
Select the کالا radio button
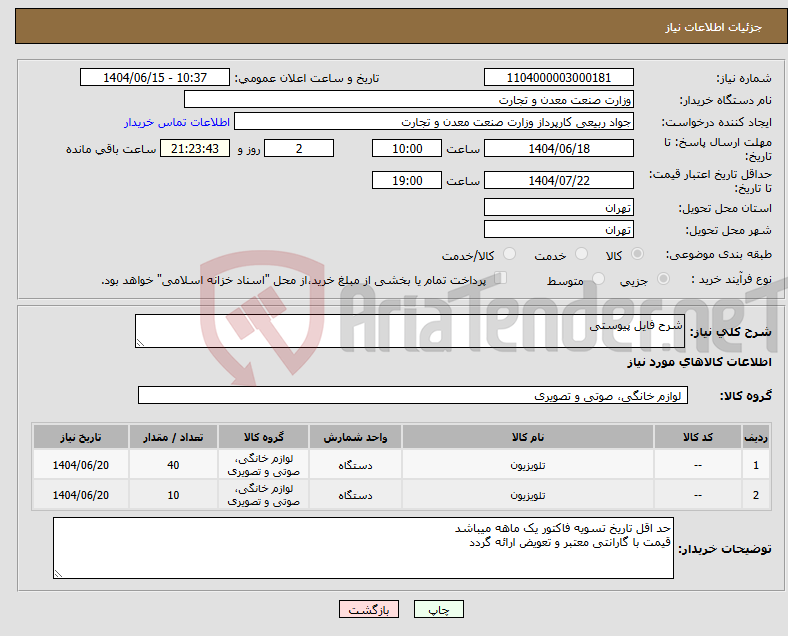(637, 254)
